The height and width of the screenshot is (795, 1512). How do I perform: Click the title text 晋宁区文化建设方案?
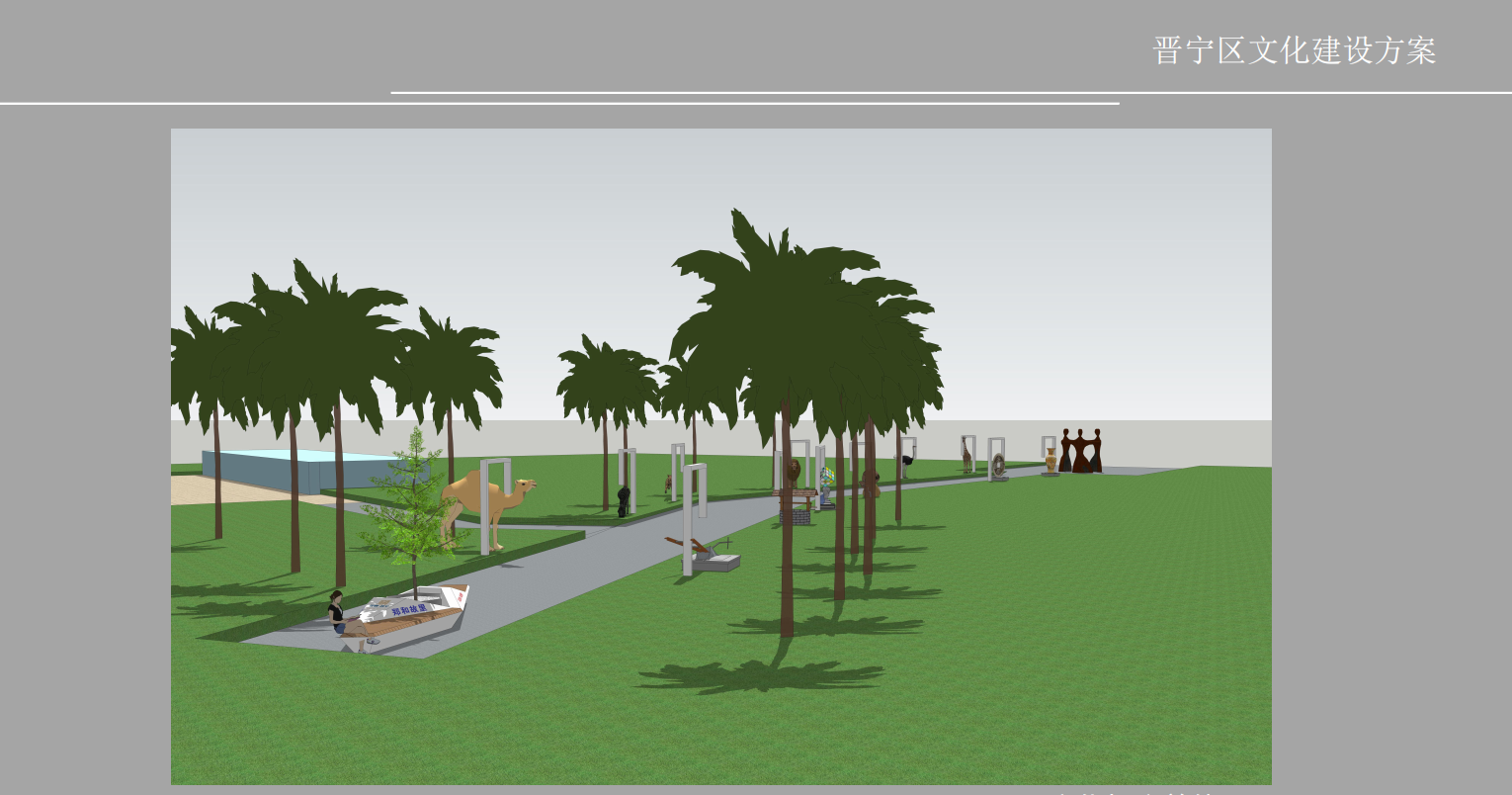(x=1294, y=50)
